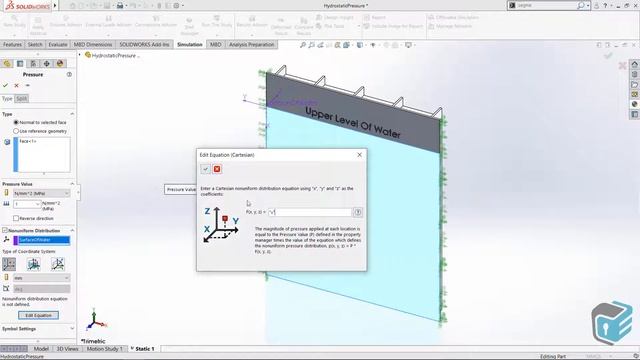The width and height of the screenshot is (640, 360).
Task: Open the File Explorer task pane tab
Action: pyautogui.click(x=634, y=84)
